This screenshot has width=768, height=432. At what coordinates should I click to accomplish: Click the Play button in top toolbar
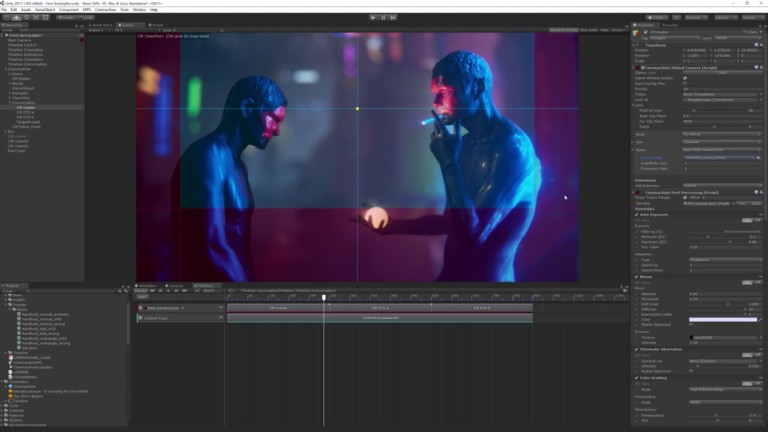click(373, 17)
